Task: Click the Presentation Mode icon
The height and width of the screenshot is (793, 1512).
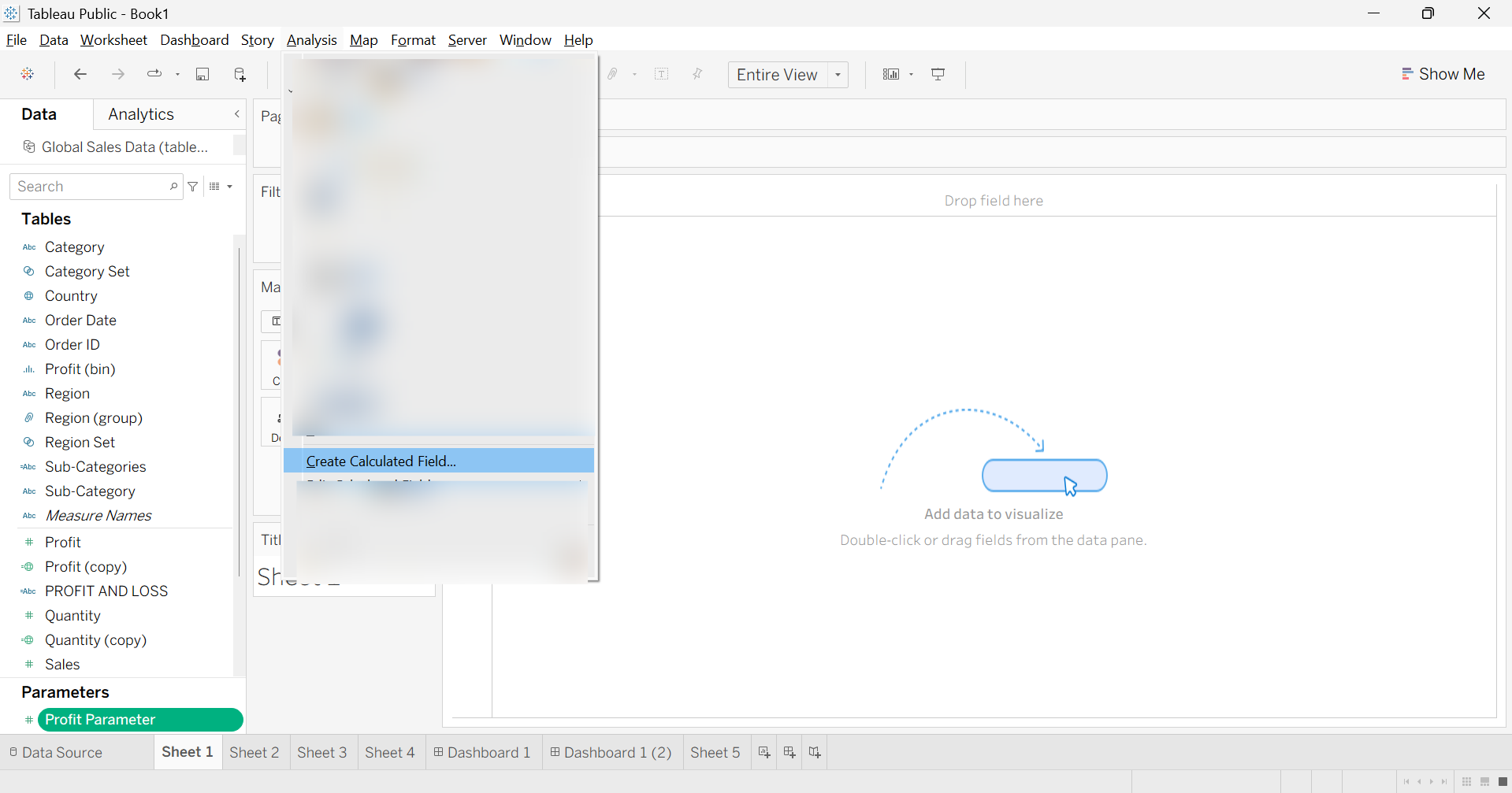Action: (x=938, y=74)
